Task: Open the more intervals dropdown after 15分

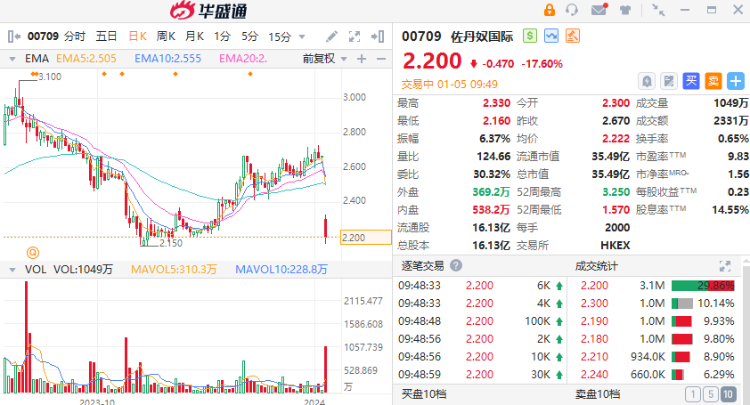Action: tap(302, 37)
